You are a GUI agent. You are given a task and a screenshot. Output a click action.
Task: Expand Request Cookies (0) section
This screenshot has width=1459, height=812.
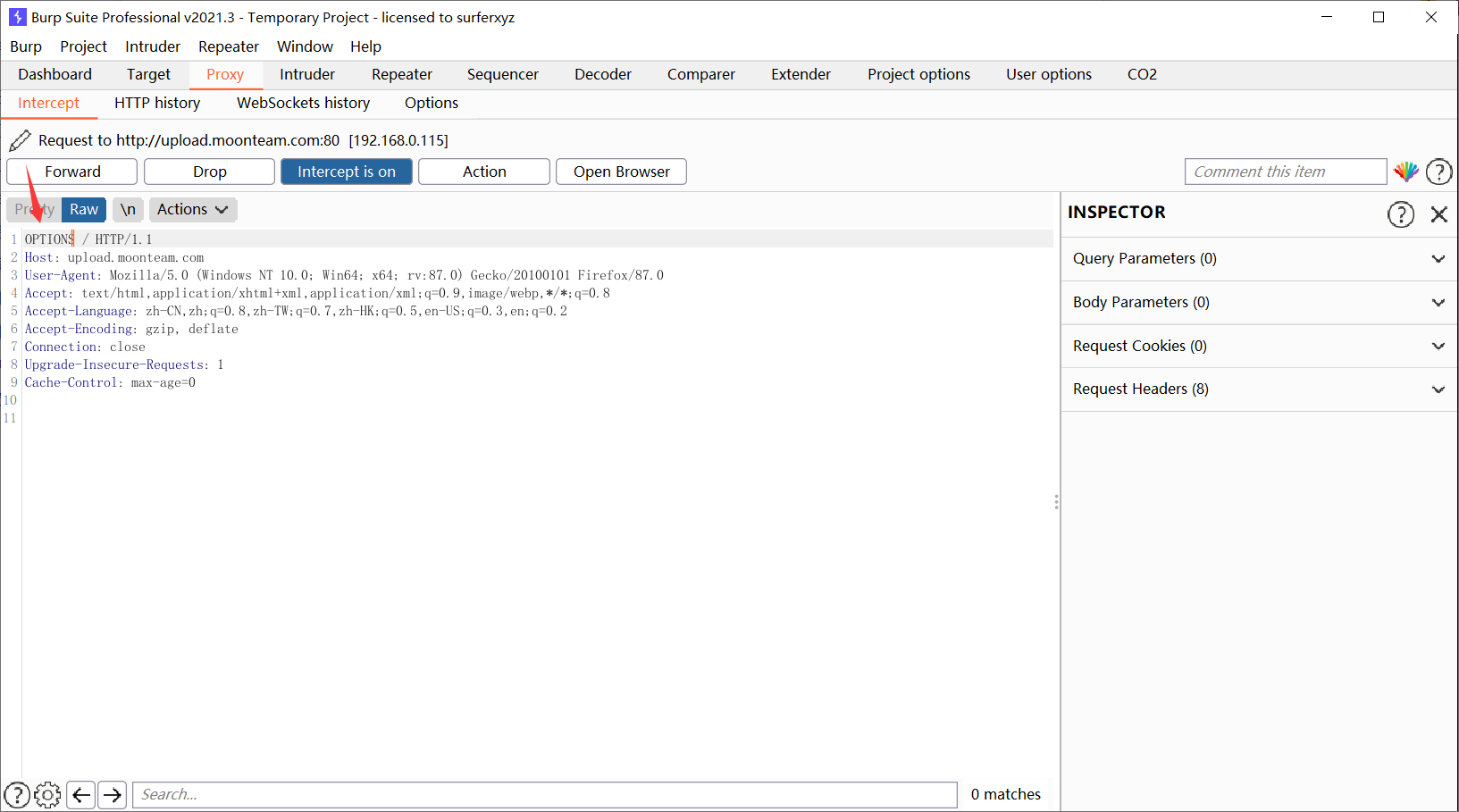(x=1260, y=346)
